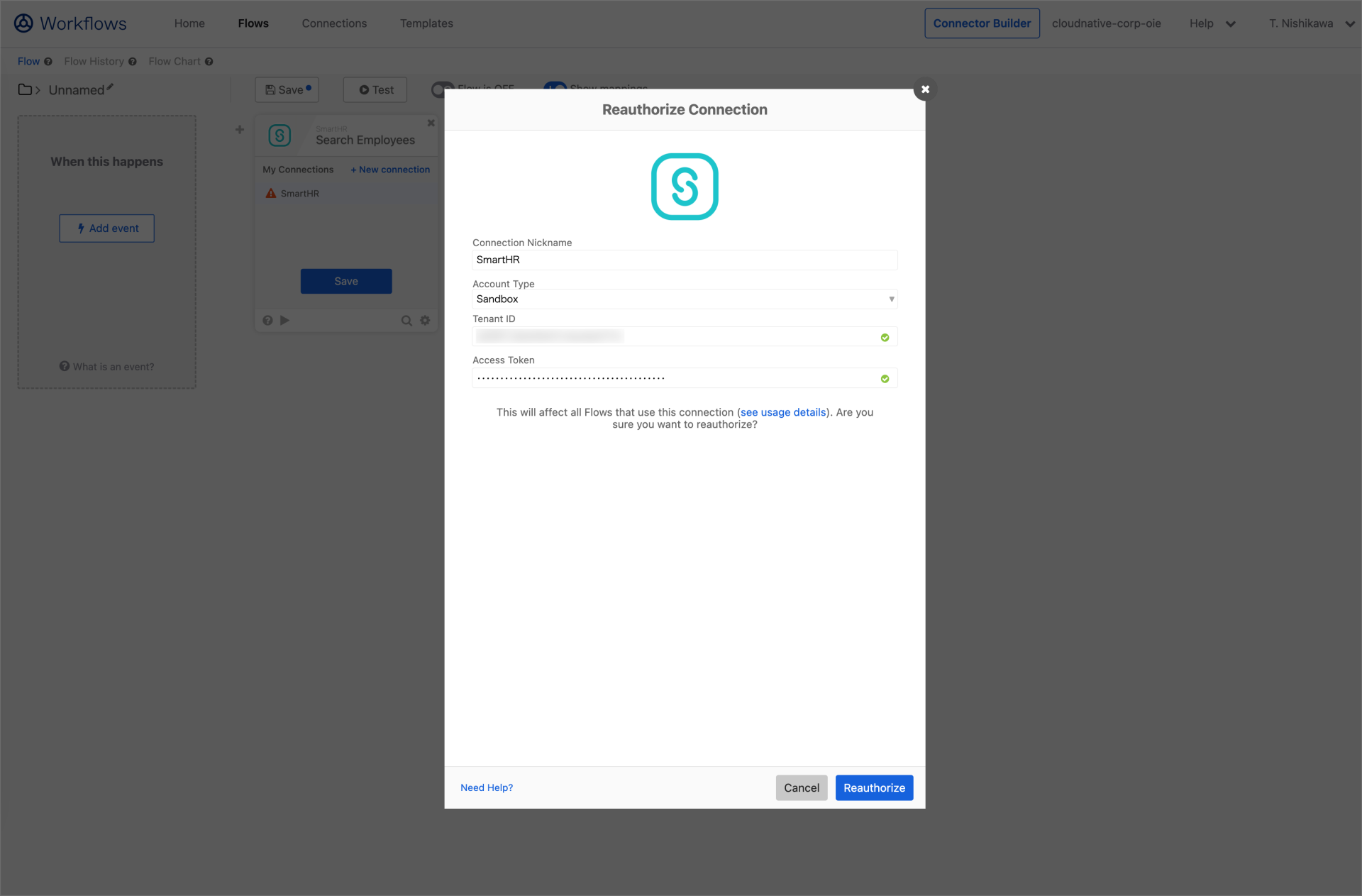Click the Workflows logo icon
The height and width of the screenshot is (896, 1362).
click(23, 23)
